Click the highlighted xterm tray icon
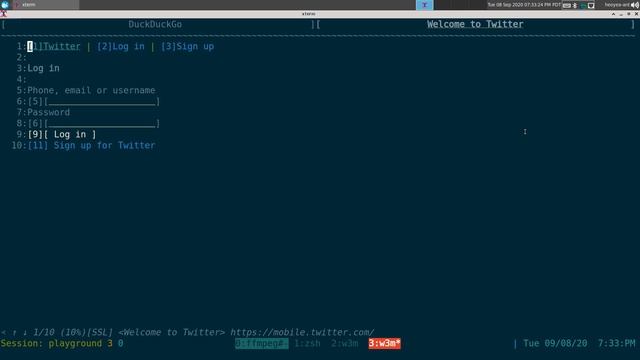 click(424, 5)
